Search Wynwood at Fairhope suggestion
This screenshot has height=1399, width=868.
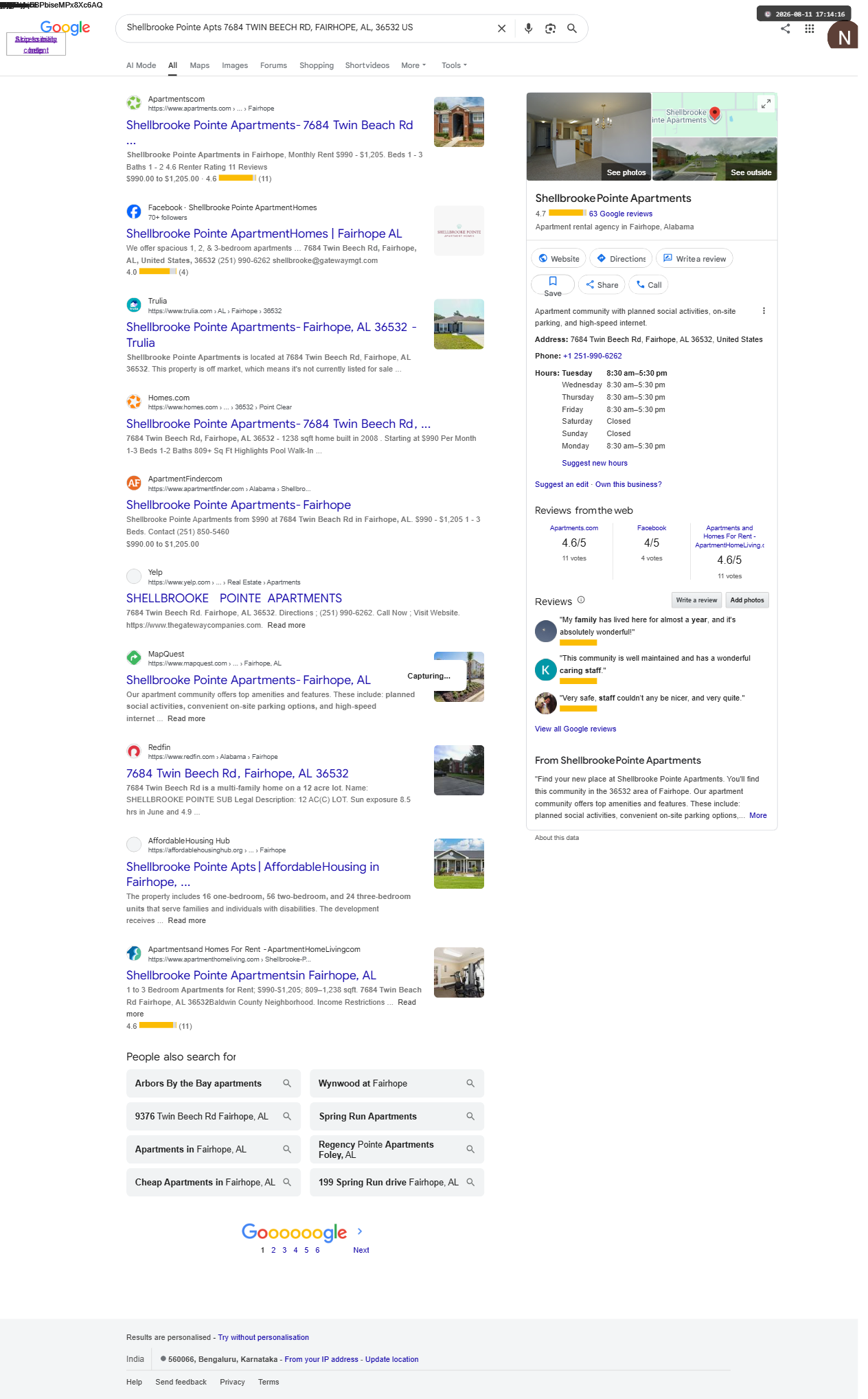point(397,1083)
